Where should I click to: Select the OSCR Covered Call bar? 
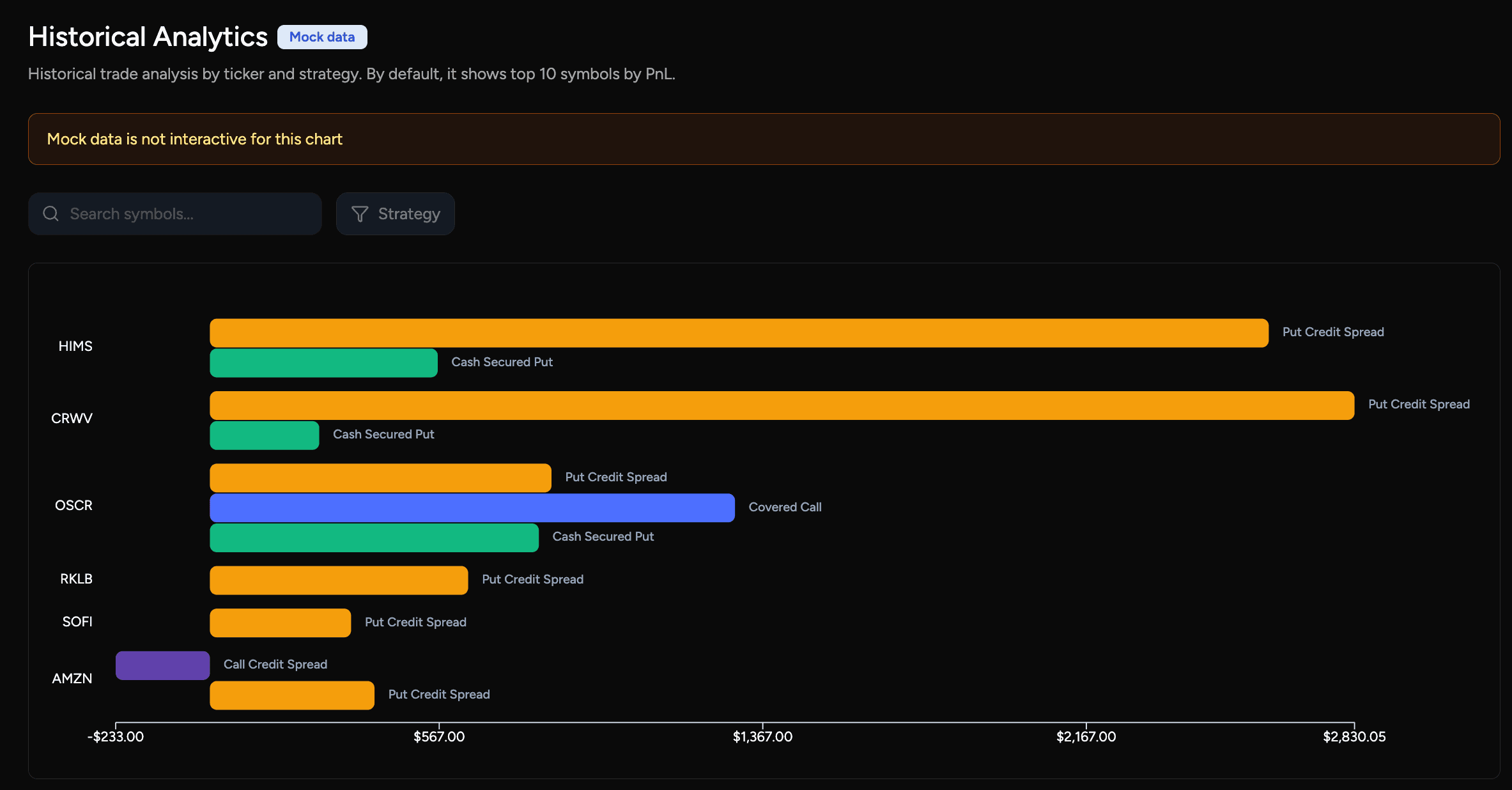[472, 507]
